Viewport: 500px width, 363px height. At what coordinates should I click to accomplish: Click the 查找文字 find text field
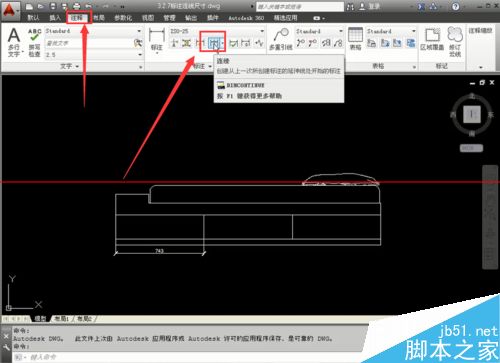[89, 43]
